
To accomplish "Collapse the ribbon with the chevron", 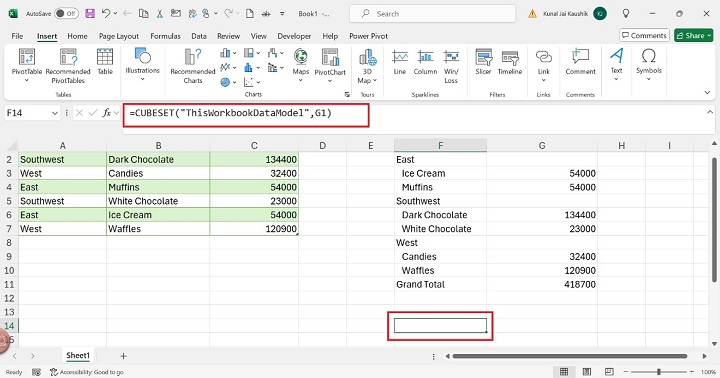I will point(707,93).
